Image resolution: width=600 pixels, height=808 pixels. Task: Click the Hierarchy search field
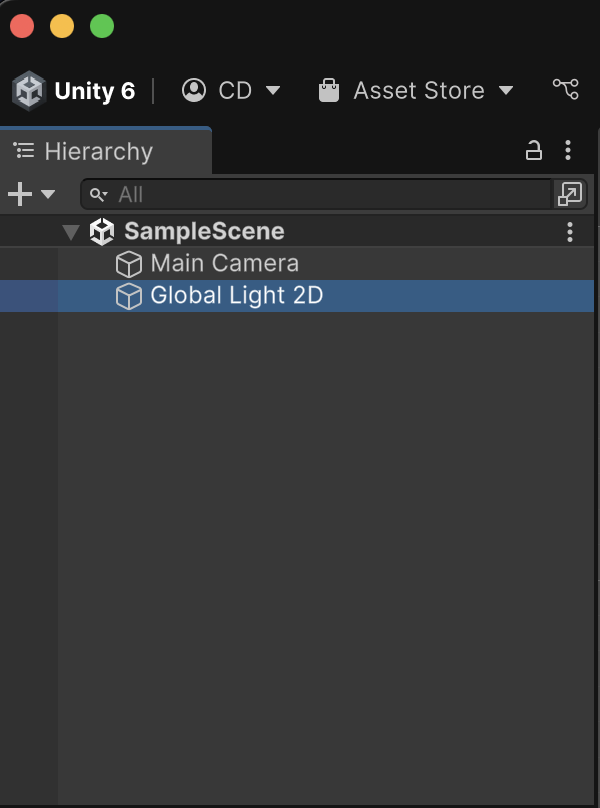(x=316, y=194)
